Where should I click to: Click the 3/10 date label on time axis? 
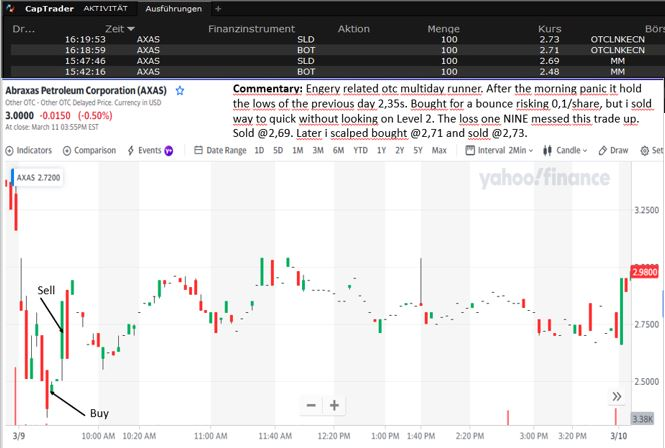click(x=618, y=436)
